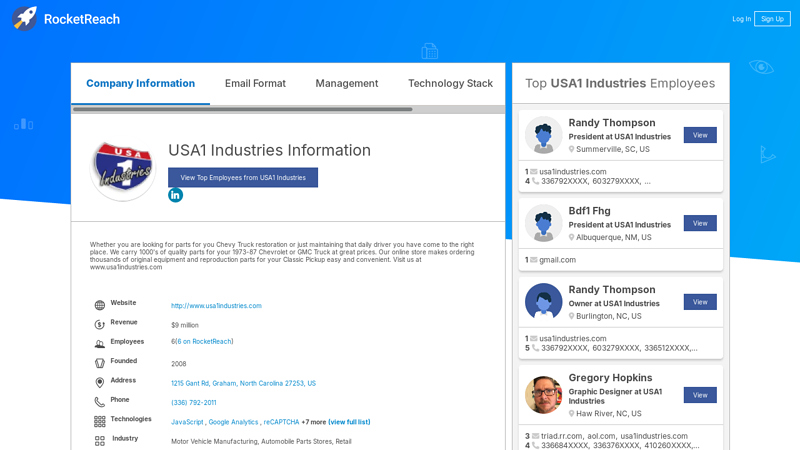Click location pin next to Haw River, NC
This screenshot has width=800, height=450.
coord(571,414)
